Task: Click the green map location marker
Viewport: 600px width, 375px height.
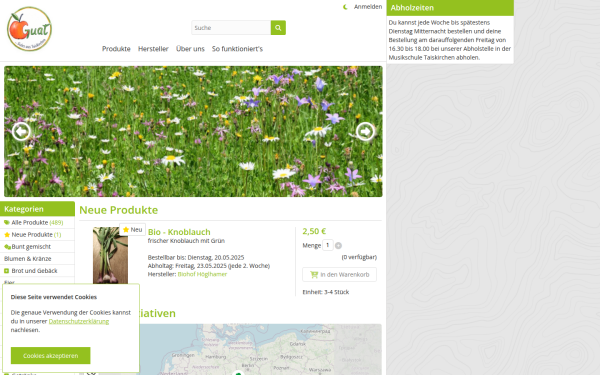Action: [238, 373]
